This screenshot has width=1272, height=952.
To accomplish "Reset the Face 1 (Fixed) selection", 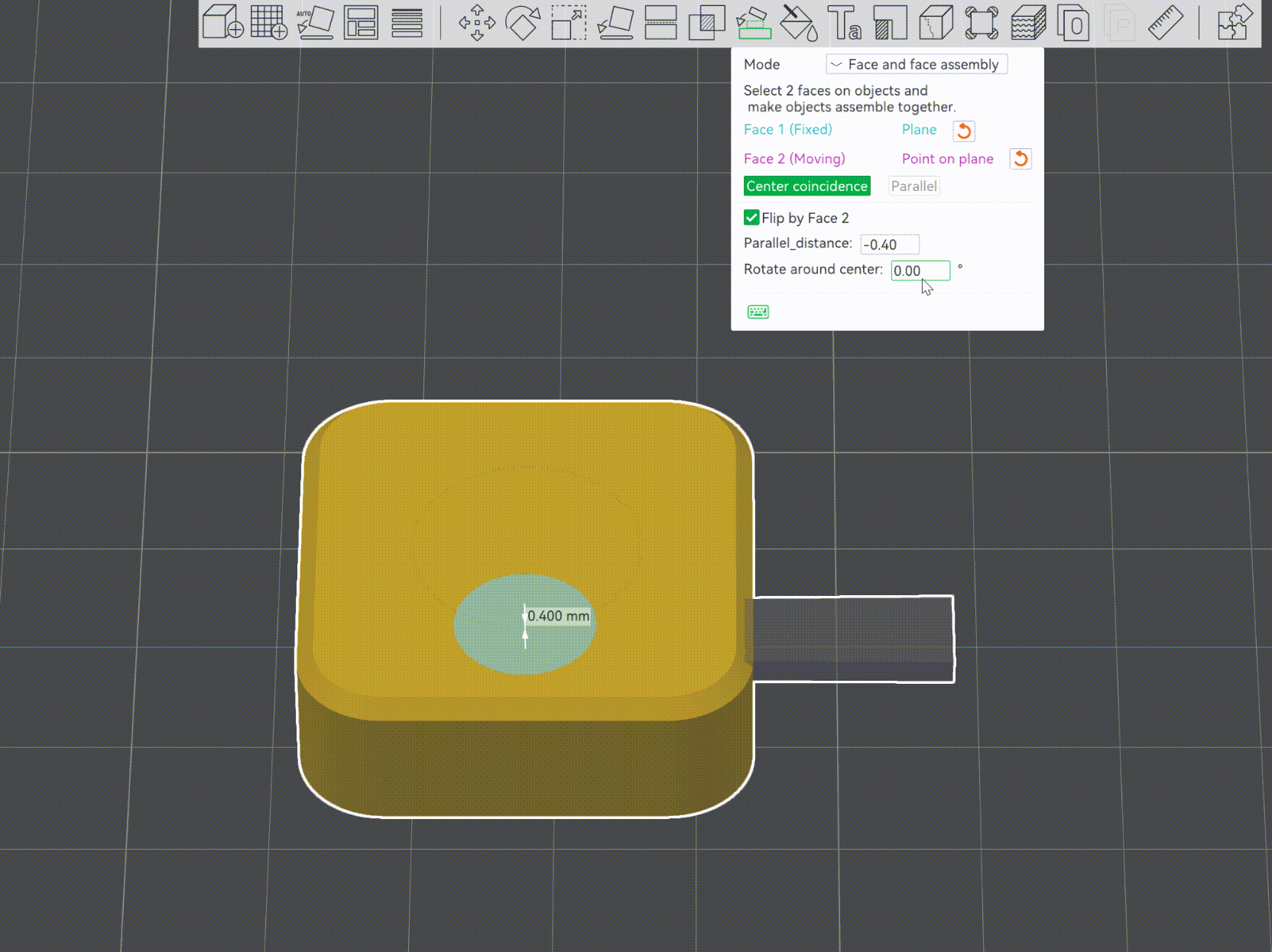I will point(964,131).
